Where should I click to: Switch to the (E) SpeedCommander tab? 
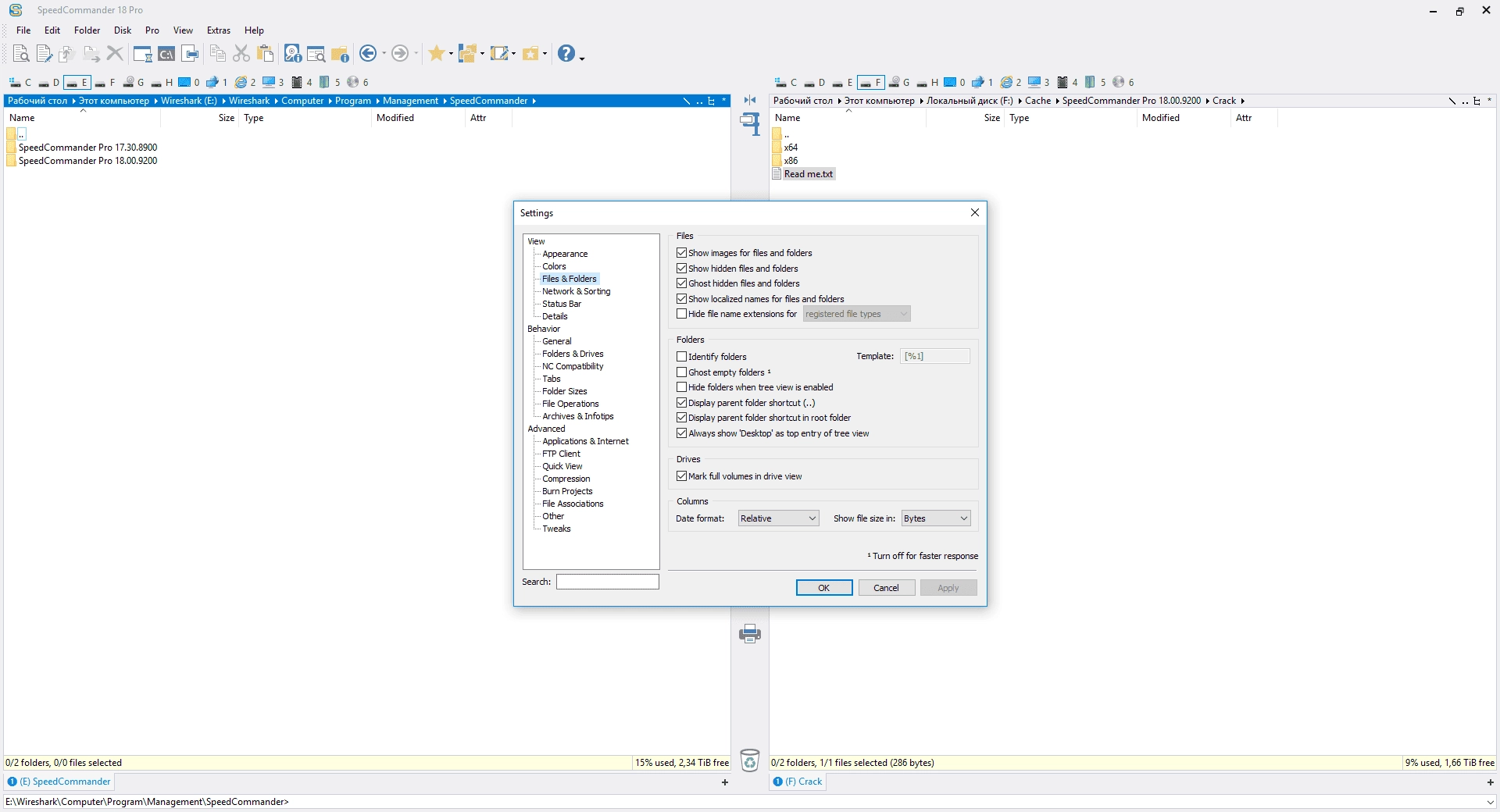(59, 782)
